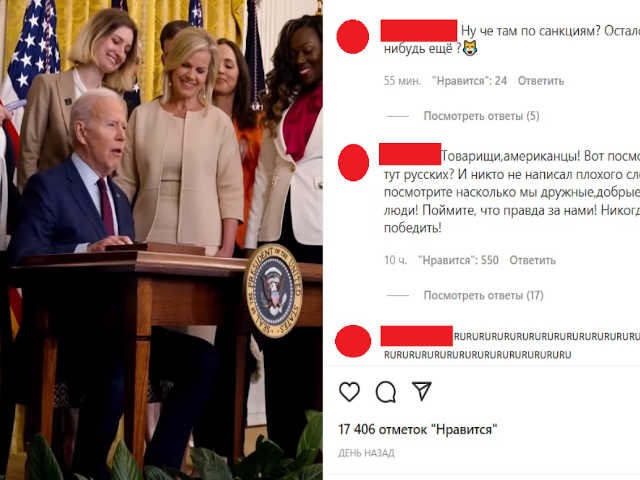Open '"Нравится": 24' likes list
640x480 pixels.
point(469,81)
